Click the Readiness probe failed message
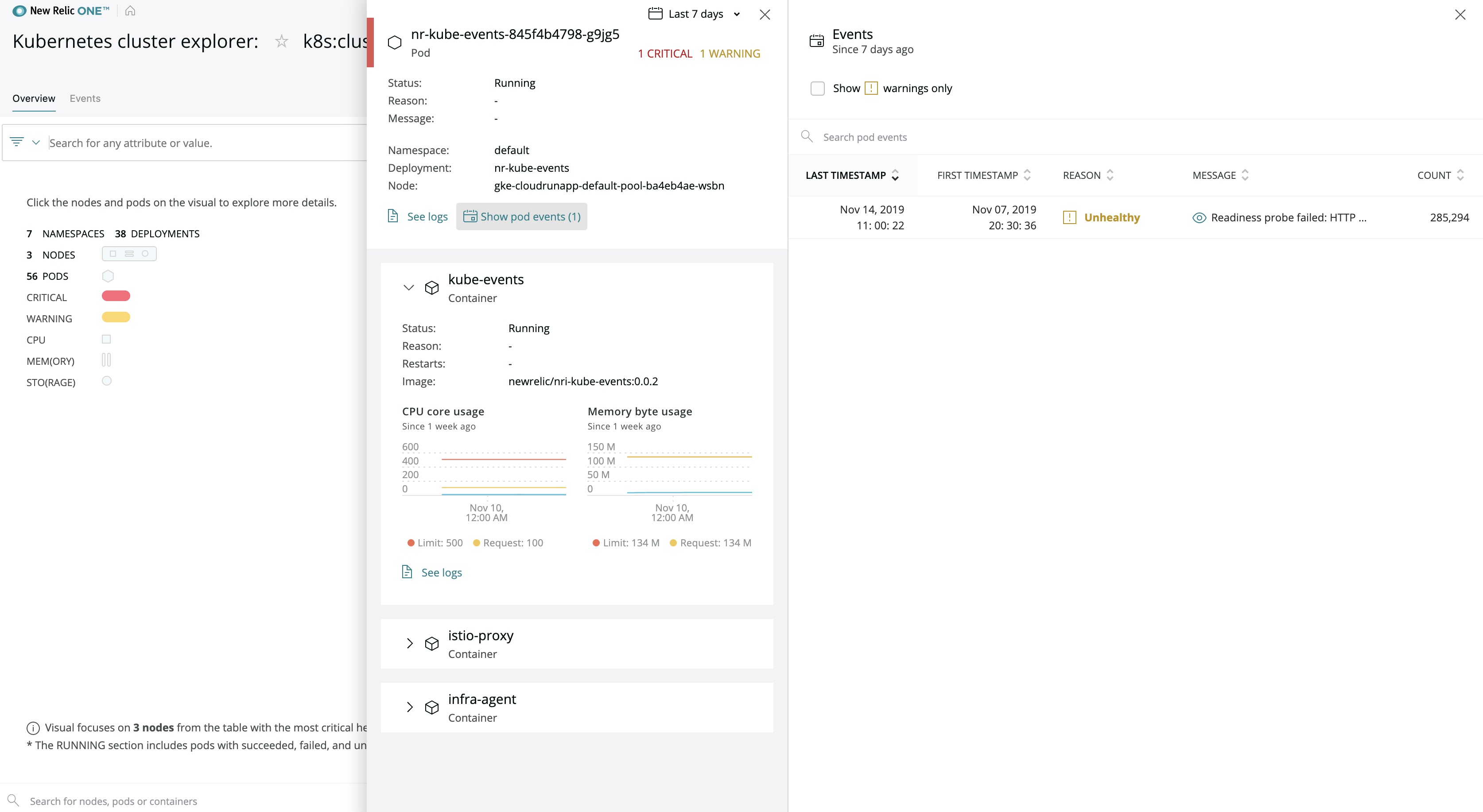The image size is (1483, 812). click(1289, 217)
